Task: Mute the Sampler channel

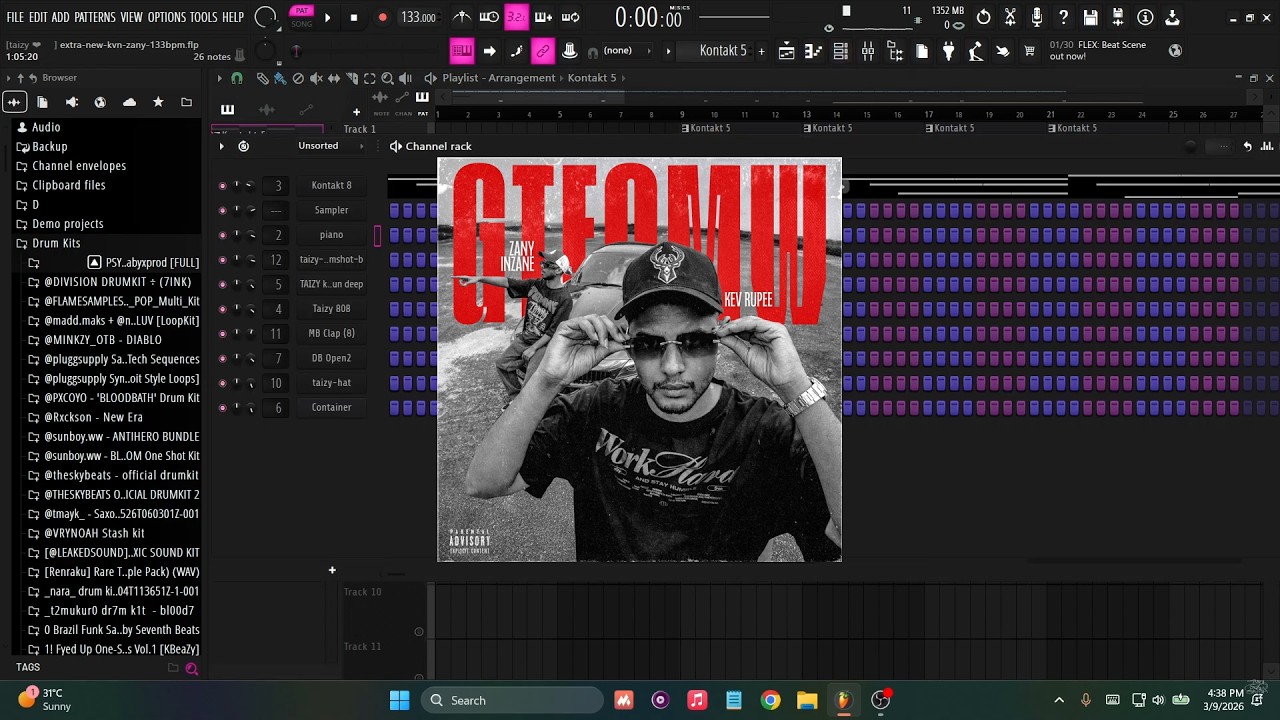Action: pyautogui.click(x=222, y=210)
